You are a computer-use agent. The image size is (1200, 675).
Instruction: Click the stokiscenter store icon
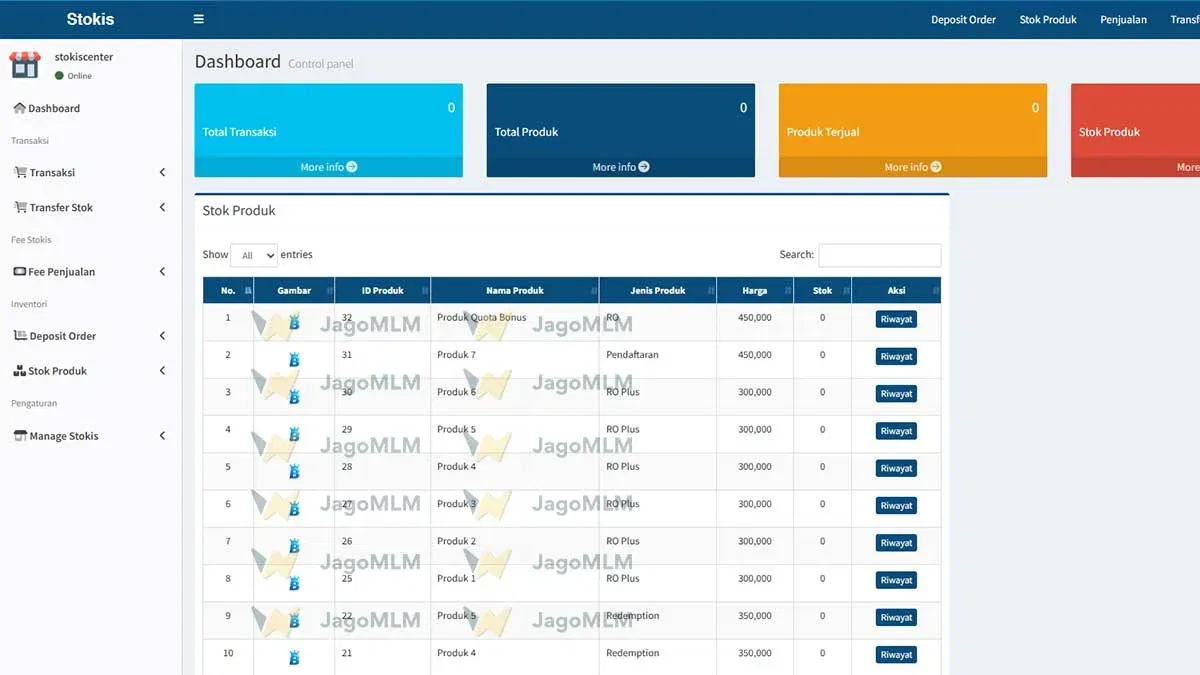(x=24, y=63)
